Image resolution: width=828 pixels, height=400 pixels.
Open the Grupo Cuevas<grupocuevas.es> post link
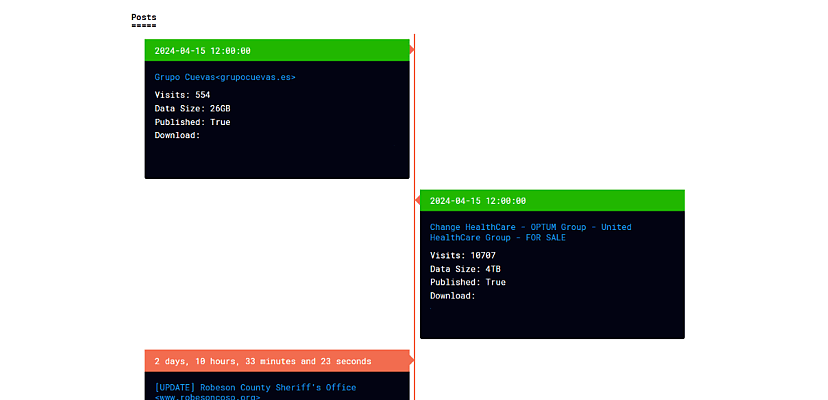click(x=225, y=77)
